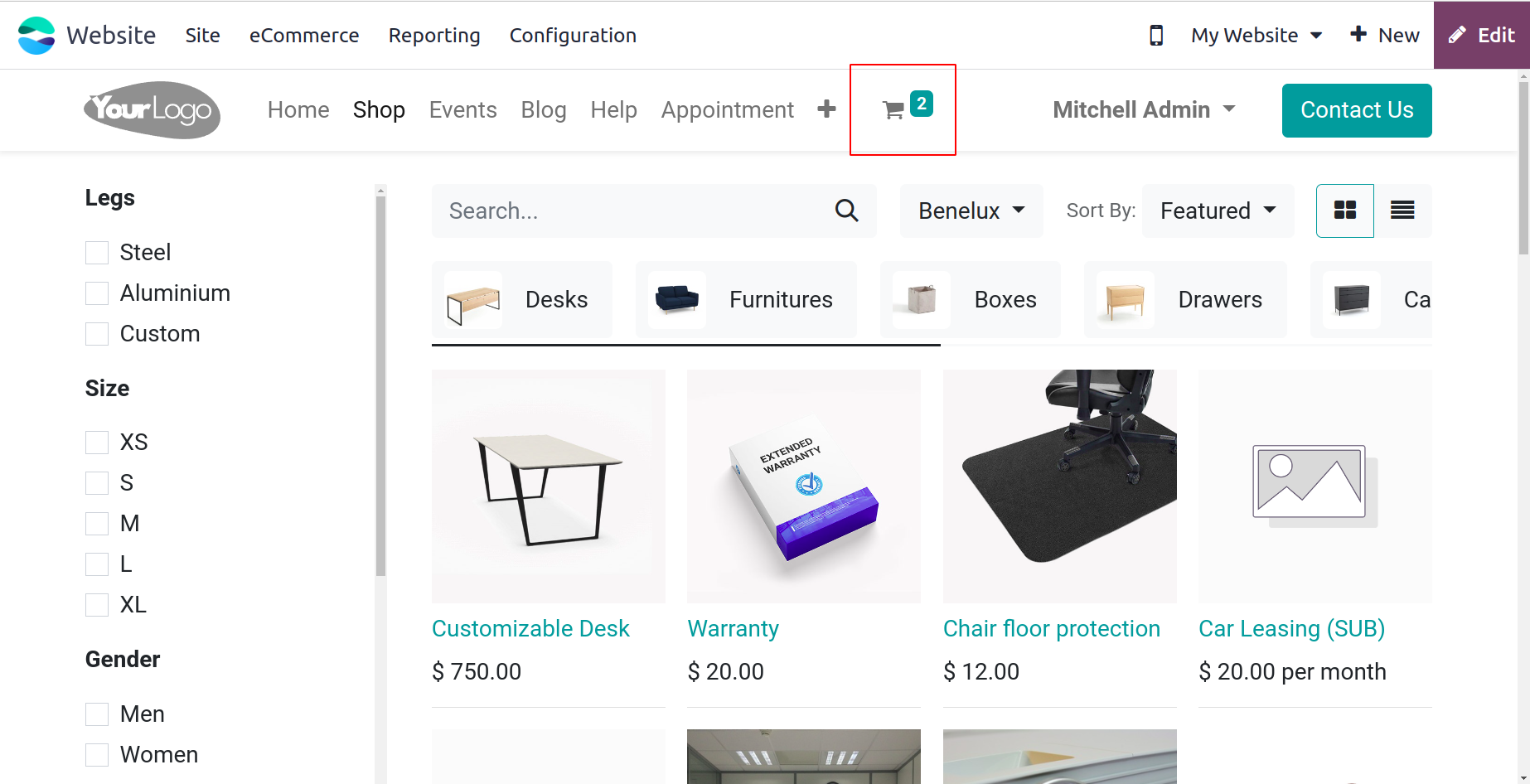This screenshot has width=1530, height=784.
Task: Open the Customizable Desk product link
Action: point(530,629)
